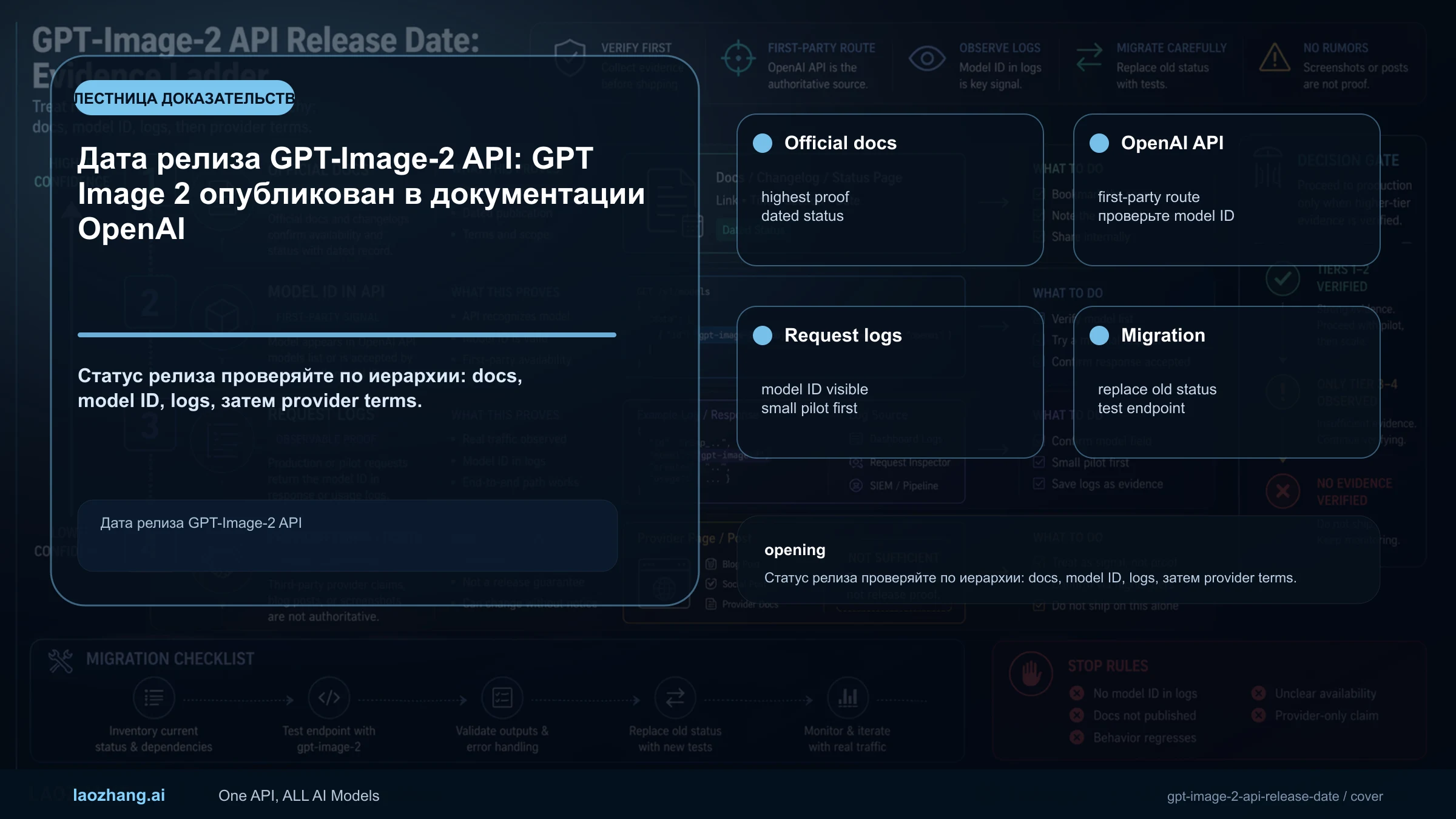1456x819 pixels.
Task: Click the X icon beside Docs not published
Action: click(x=1077, y=716)
